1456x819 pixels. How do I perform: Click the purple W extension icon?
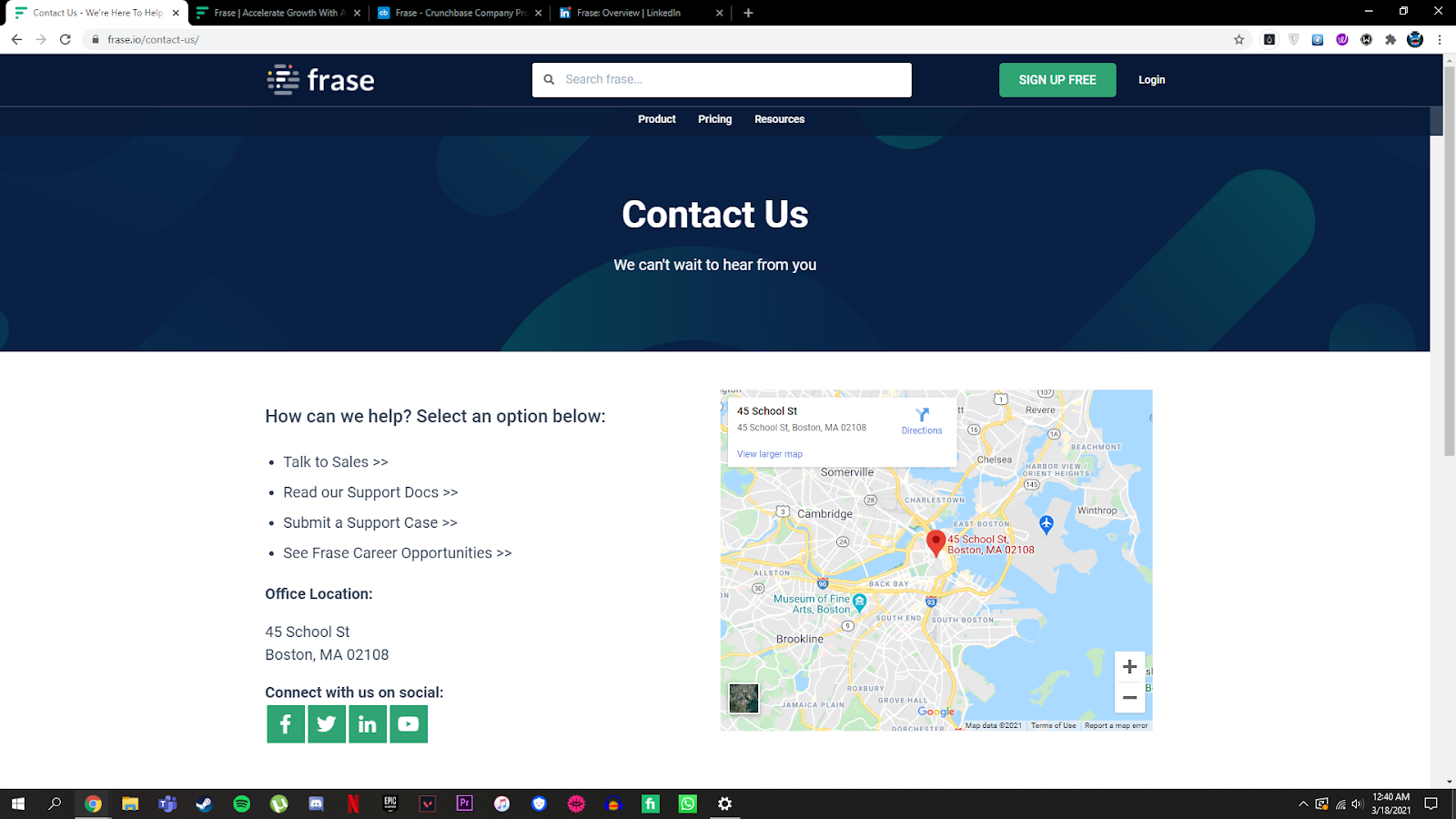pos(1342,39)
